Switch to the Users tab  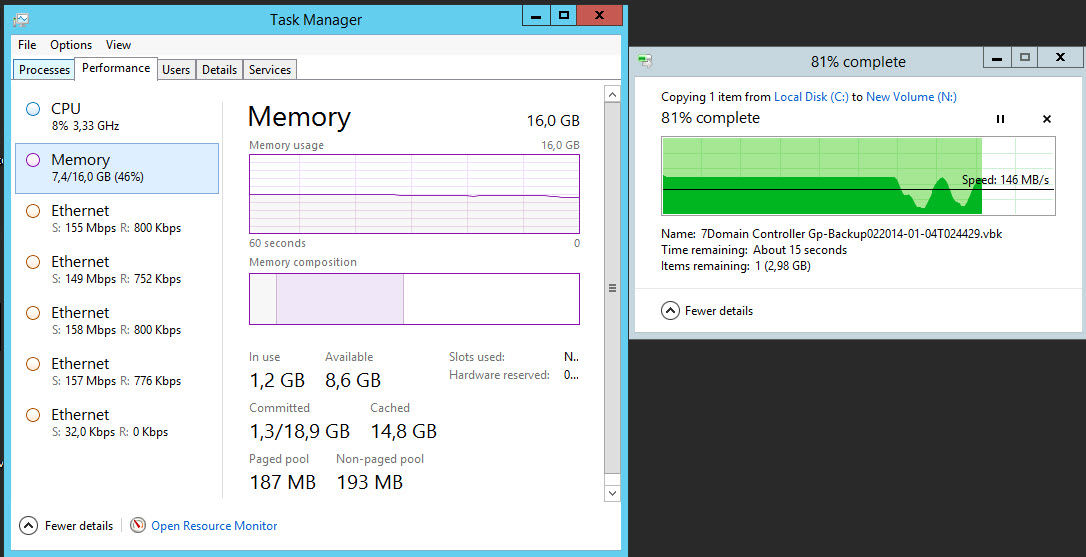[x=176, y=70]
